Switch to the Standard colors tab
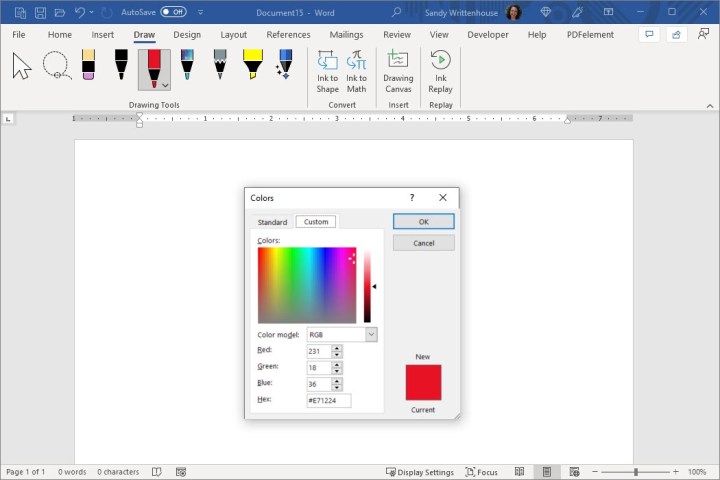 [x=272, y=222]
